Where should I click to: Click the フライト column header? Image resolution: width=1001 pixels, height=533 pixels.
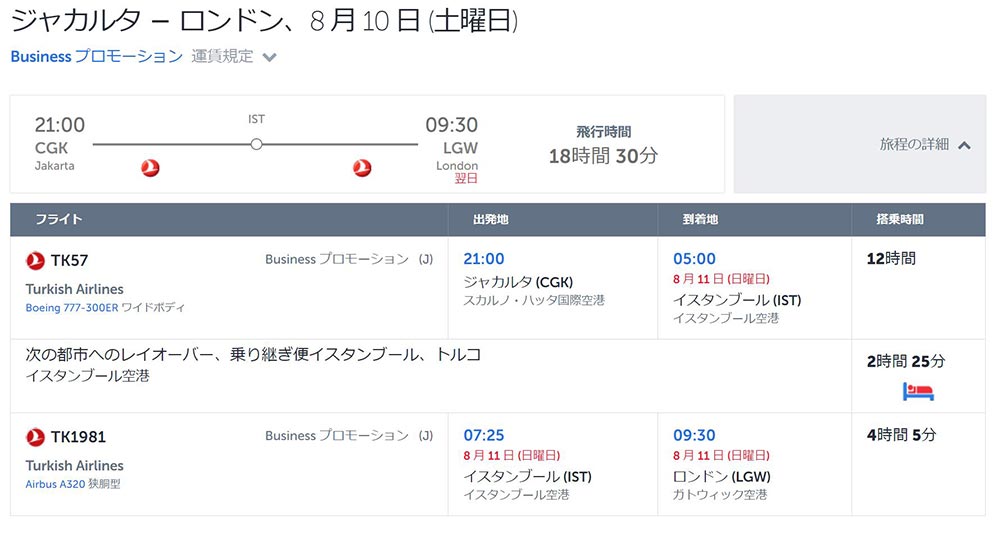click(x=59, y=219)
